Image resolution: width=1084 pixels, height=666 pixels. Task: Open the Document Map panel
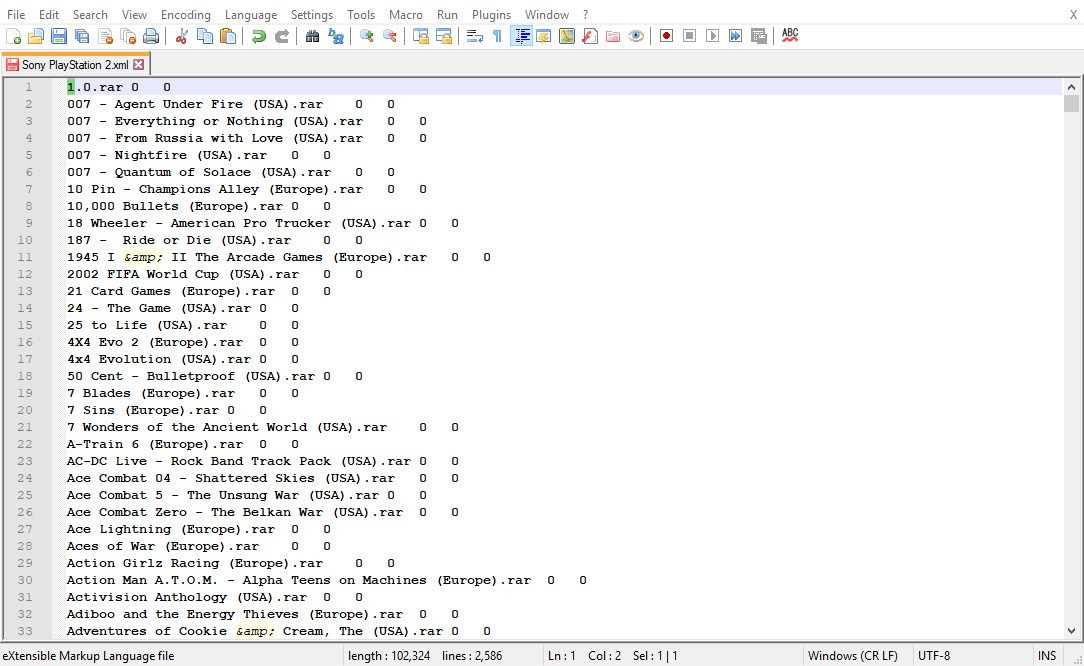[x=567, y=36]
